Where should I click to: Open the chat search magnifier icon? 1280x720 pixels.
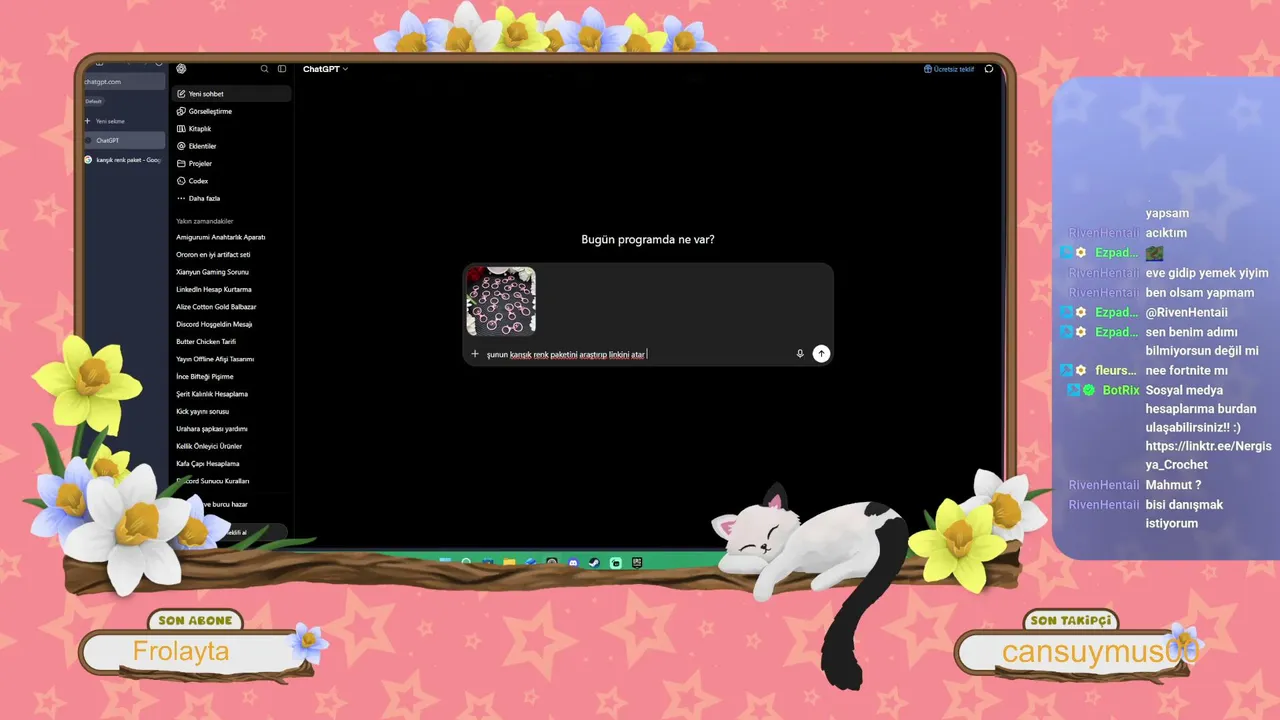(x=264, y=69)
